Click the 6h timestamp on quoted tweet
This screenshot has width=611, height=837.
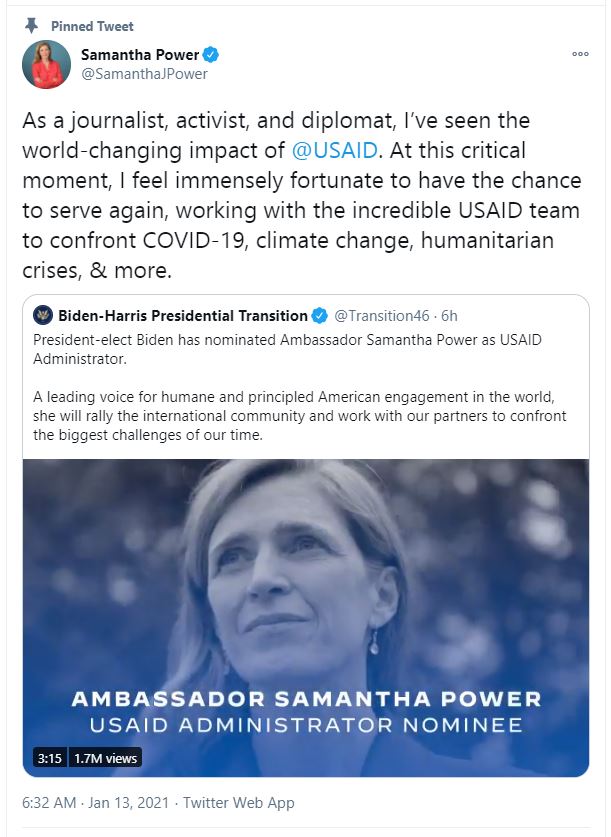click(x=449, y=316)
